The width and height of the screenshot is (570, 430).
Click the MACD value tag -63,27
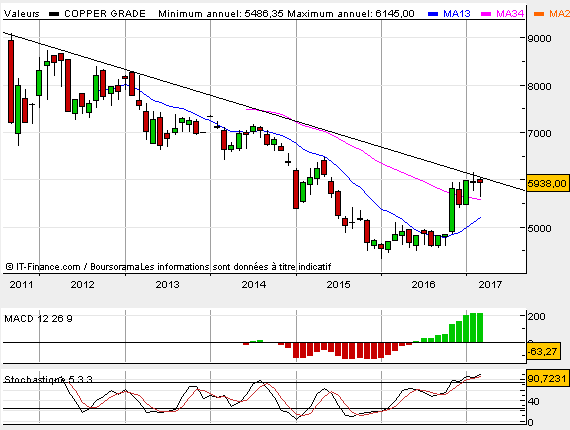pyautogui.click(x=543, y=351)
